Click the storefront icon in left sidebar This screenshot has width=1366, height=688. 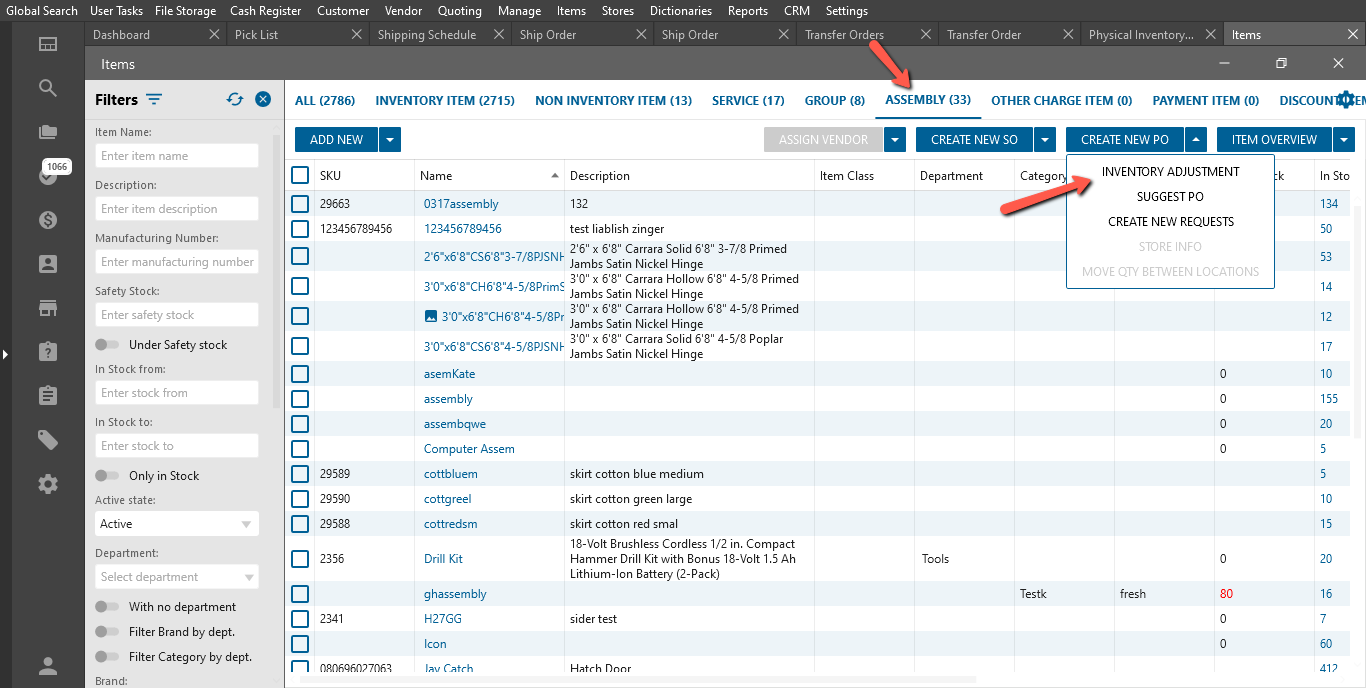[48, 308]
